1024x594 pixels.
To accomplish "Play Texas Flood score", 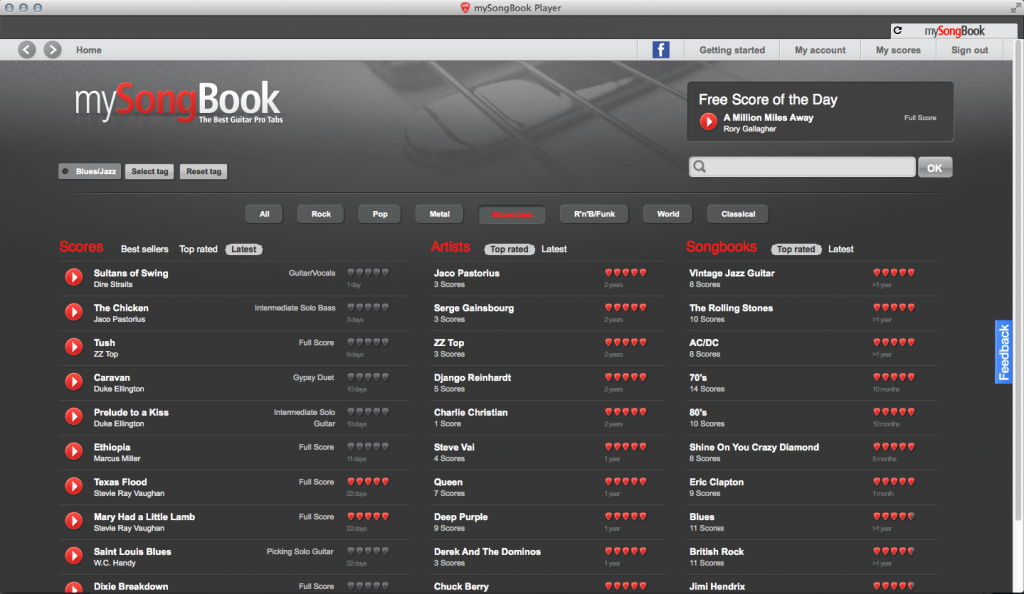I will pos(74,486).
